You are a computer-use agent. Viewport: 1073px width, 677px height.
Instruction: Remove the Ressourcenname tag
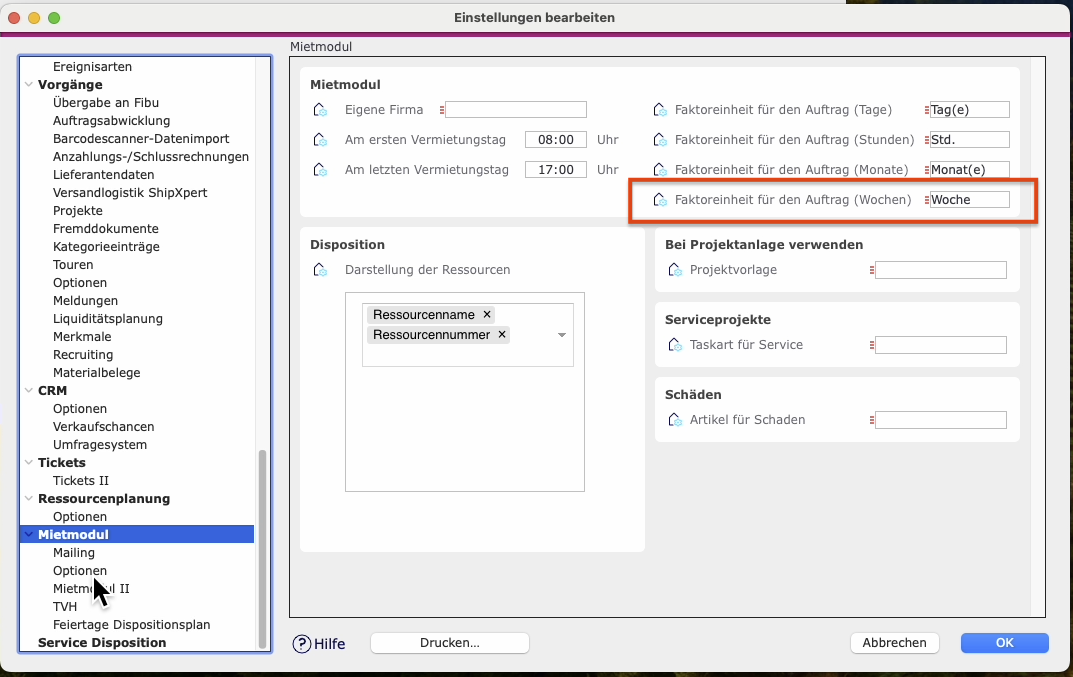[487, 314]
